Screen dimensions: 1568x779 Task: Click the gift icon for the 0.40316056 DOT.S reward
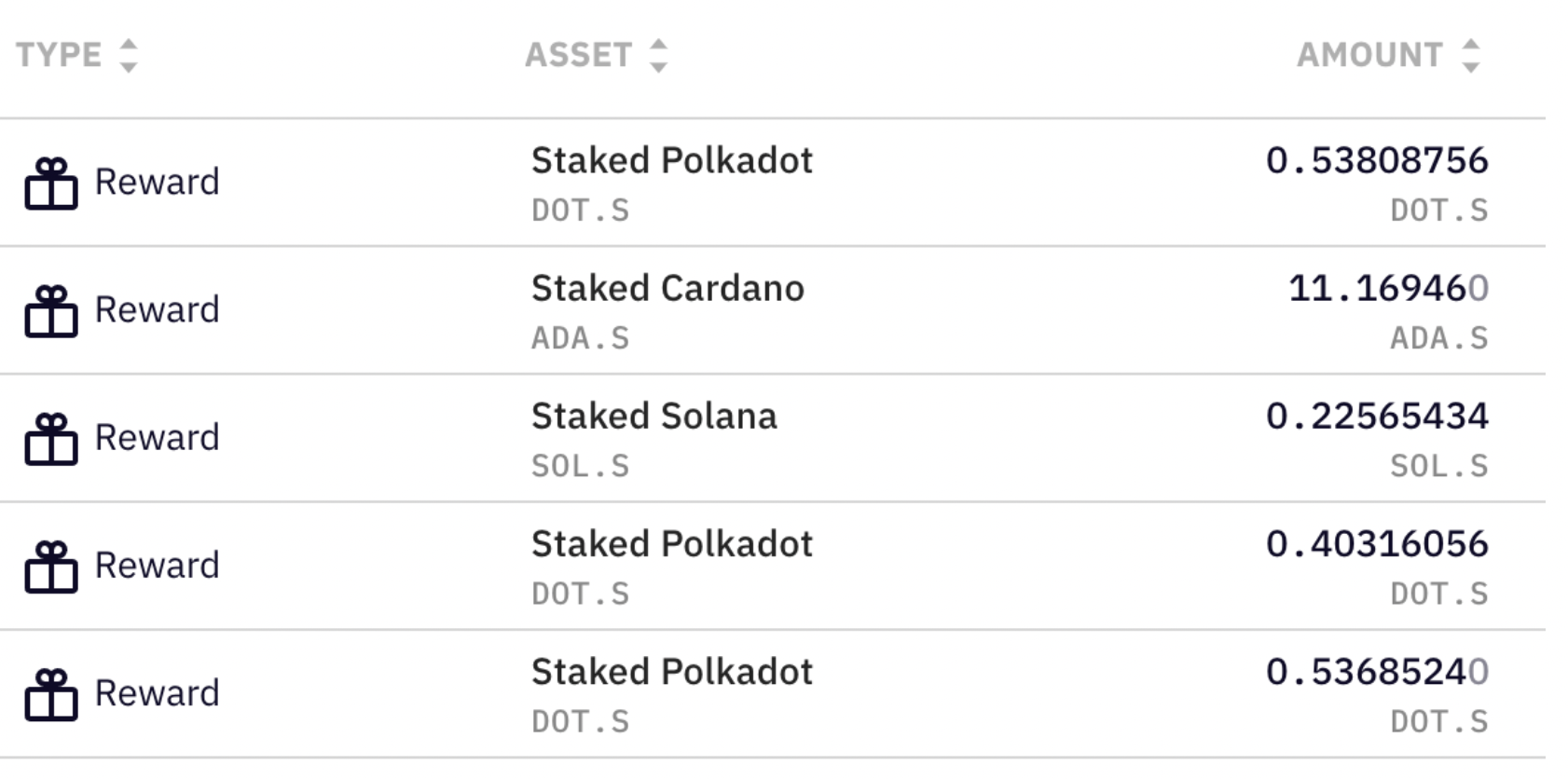pyautogui.click(x=51, y=567)
